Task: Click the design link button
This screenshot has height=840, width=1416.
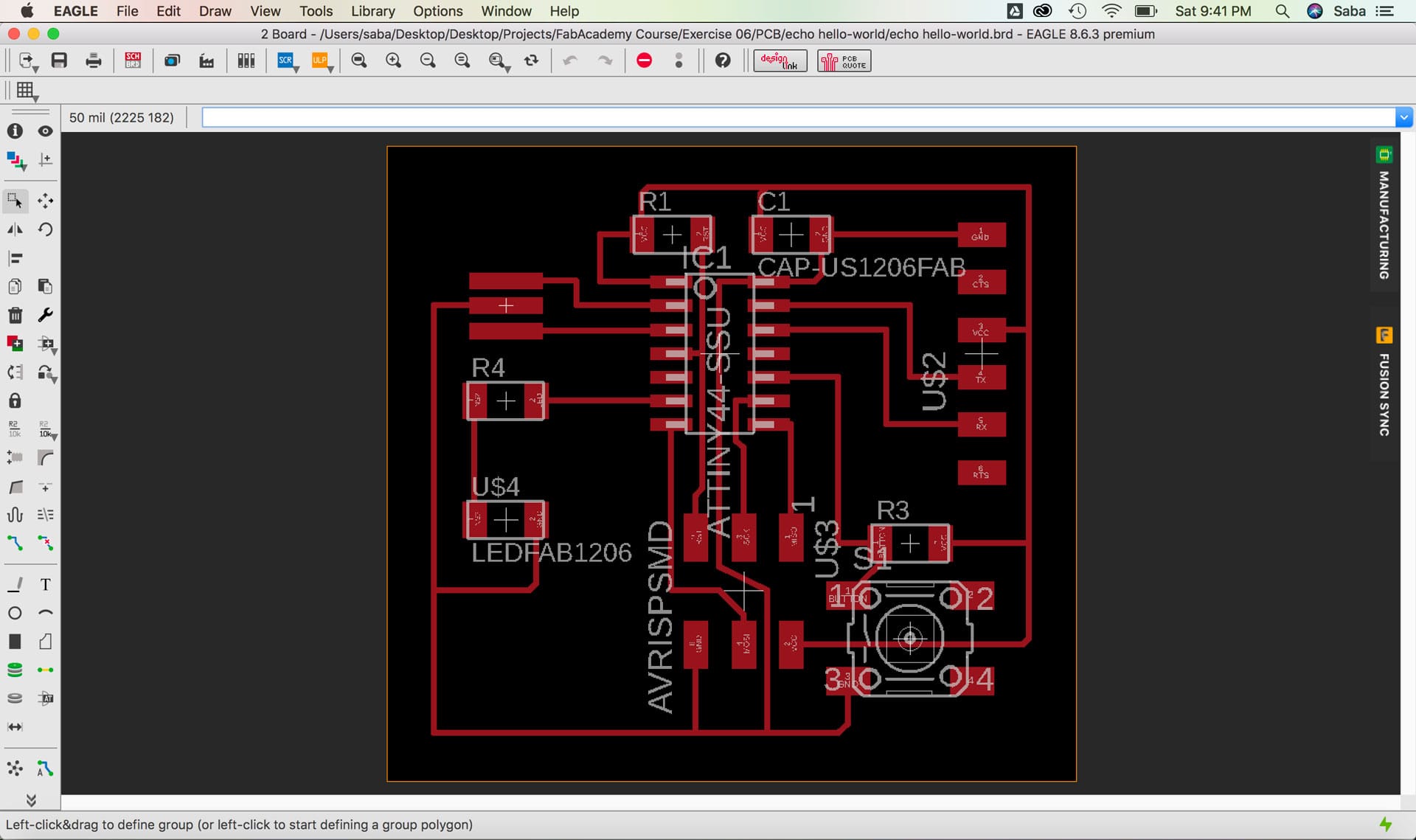Action: point(780,60)
